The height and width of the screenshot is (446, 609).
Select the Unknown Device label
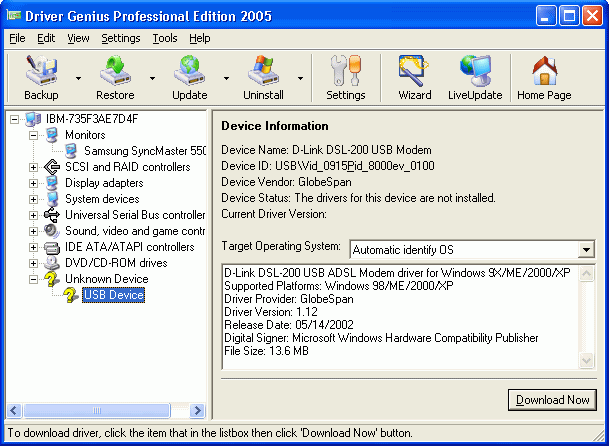(x=106, y=279)
